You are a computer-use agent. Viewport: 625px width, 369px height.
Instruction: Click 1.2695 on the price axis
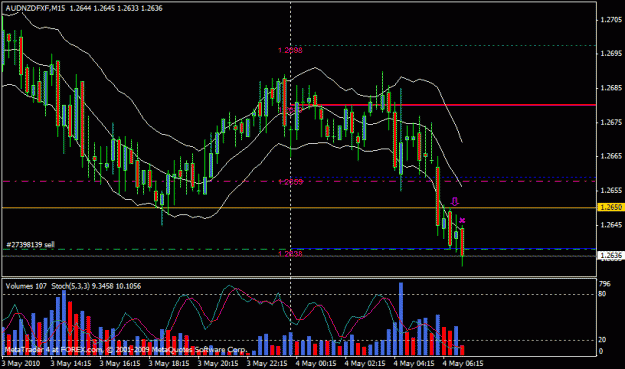pyautogui.click(x=611, y=54)
